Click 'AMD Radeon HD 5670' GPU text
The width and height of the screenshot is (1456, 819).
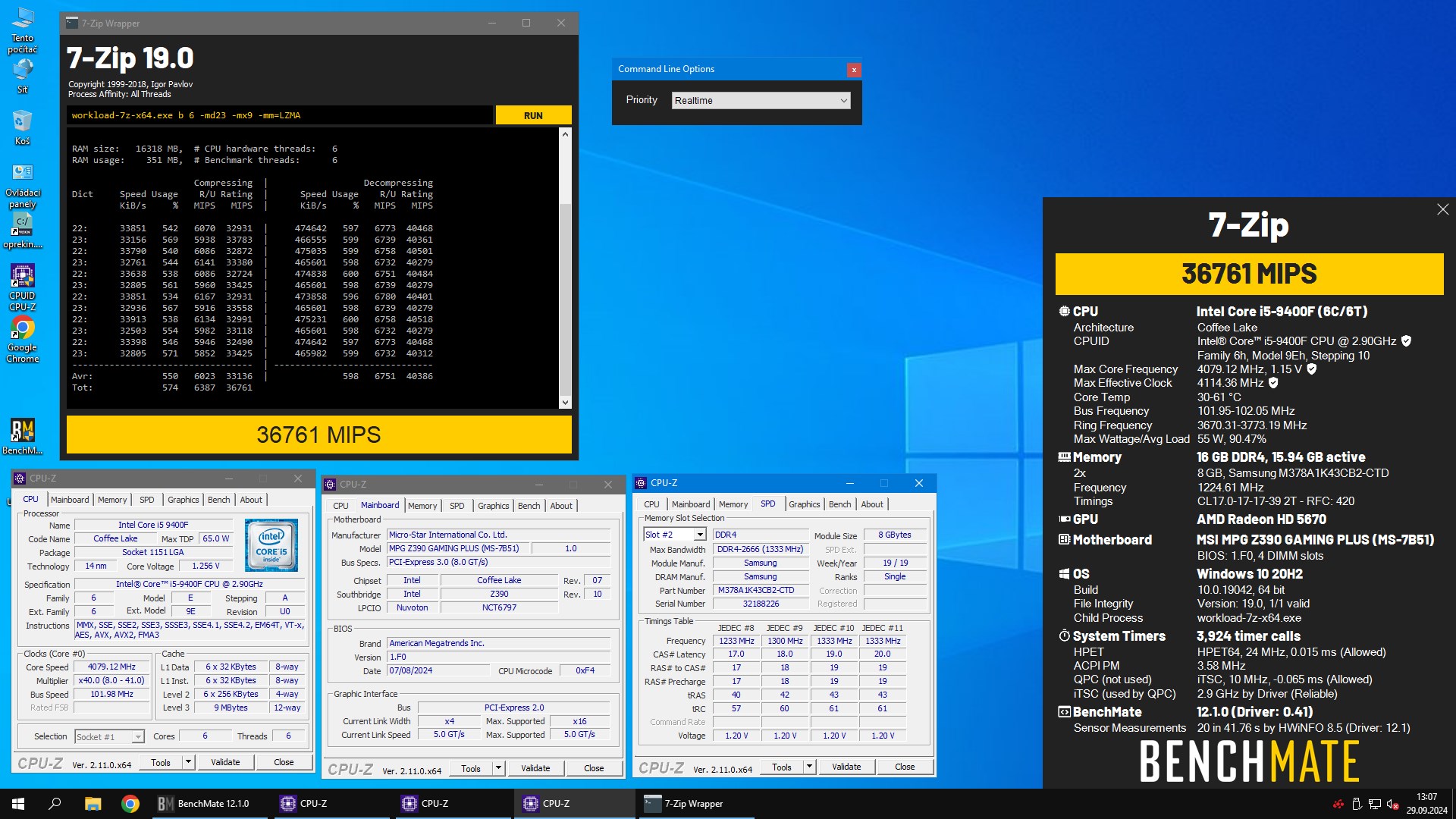1261,519
